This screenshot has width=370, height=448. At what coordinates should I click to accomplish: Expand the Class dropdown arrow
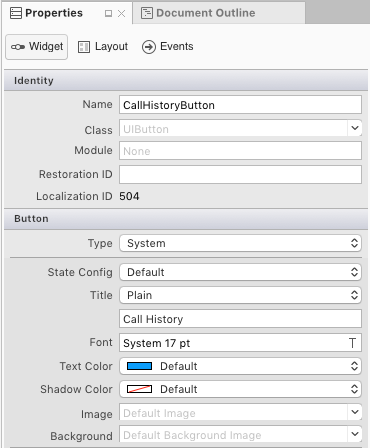[x=355, y=128]
